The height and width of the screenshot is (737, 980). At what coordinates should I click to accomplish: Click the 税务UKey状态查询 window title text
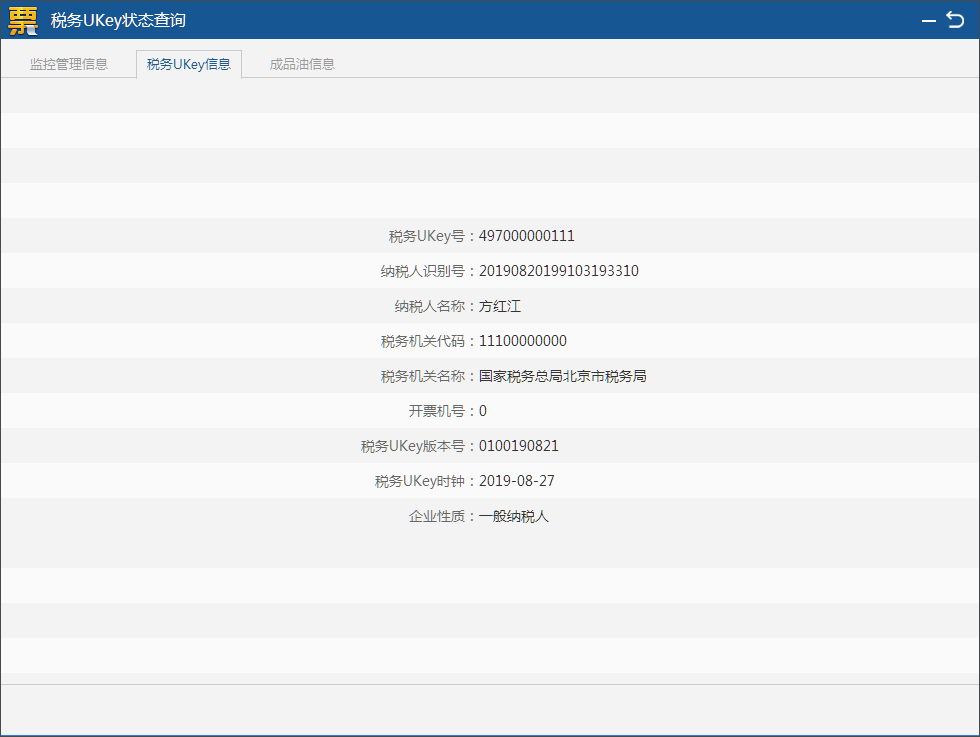click(118, 21)
